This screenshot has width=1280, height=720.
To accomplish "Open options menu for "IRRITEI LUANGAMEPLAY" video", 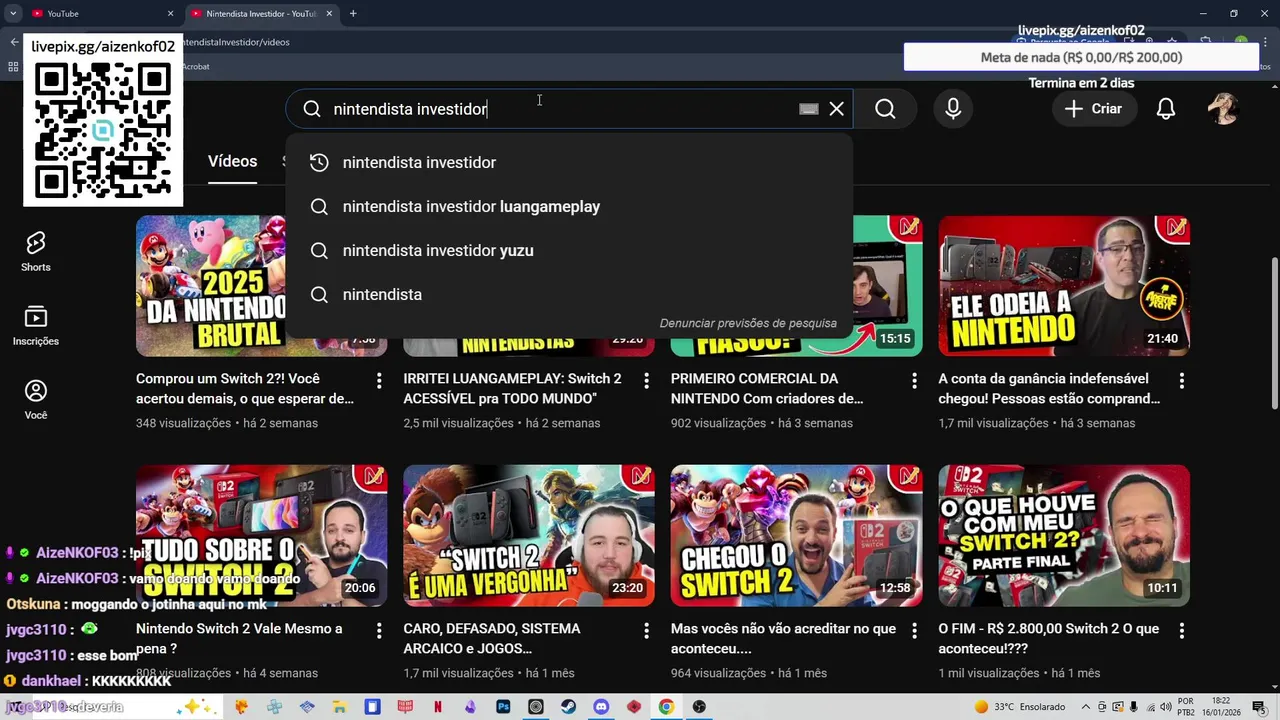I will (x=646, y=381).
